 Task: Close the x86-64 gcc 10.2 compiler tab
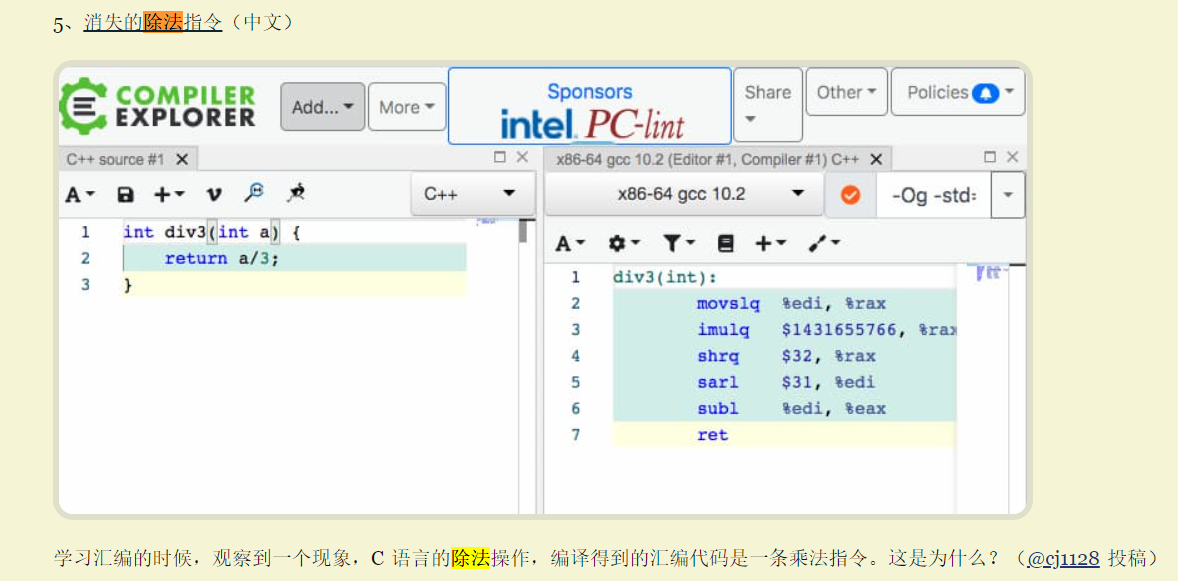click(876, 159)
